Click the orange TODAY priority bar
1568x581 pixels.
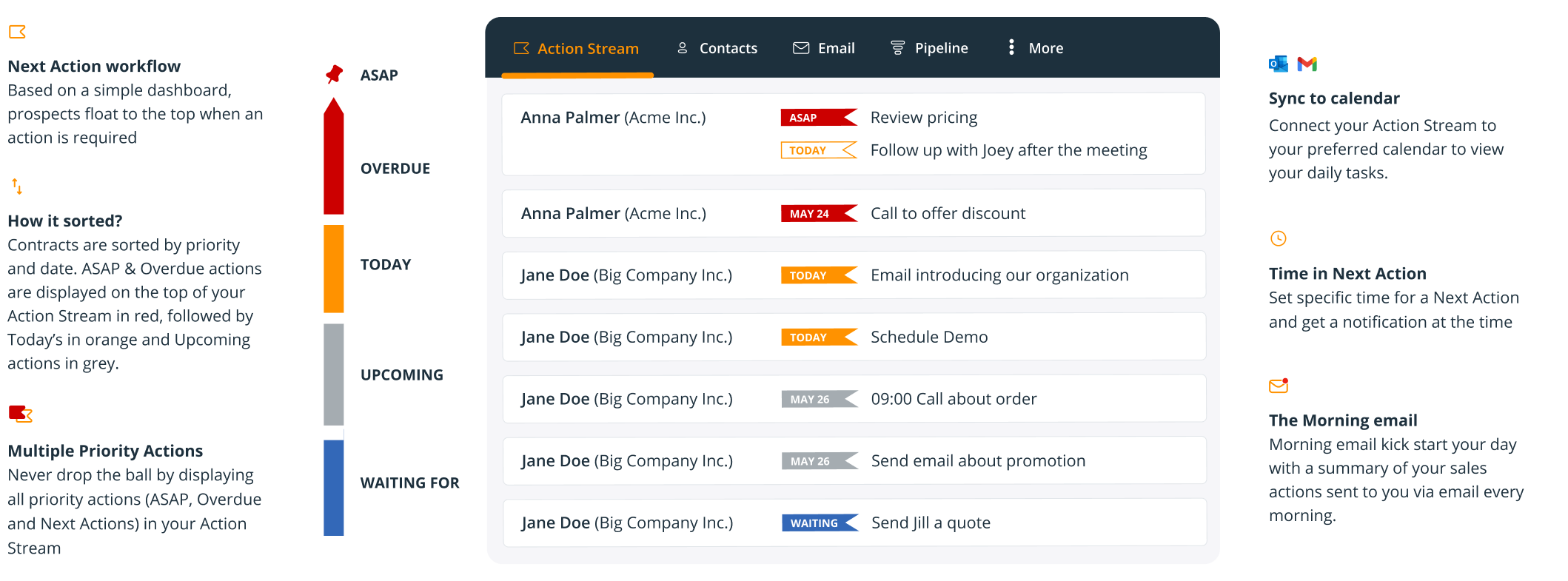tap(334, 269)
